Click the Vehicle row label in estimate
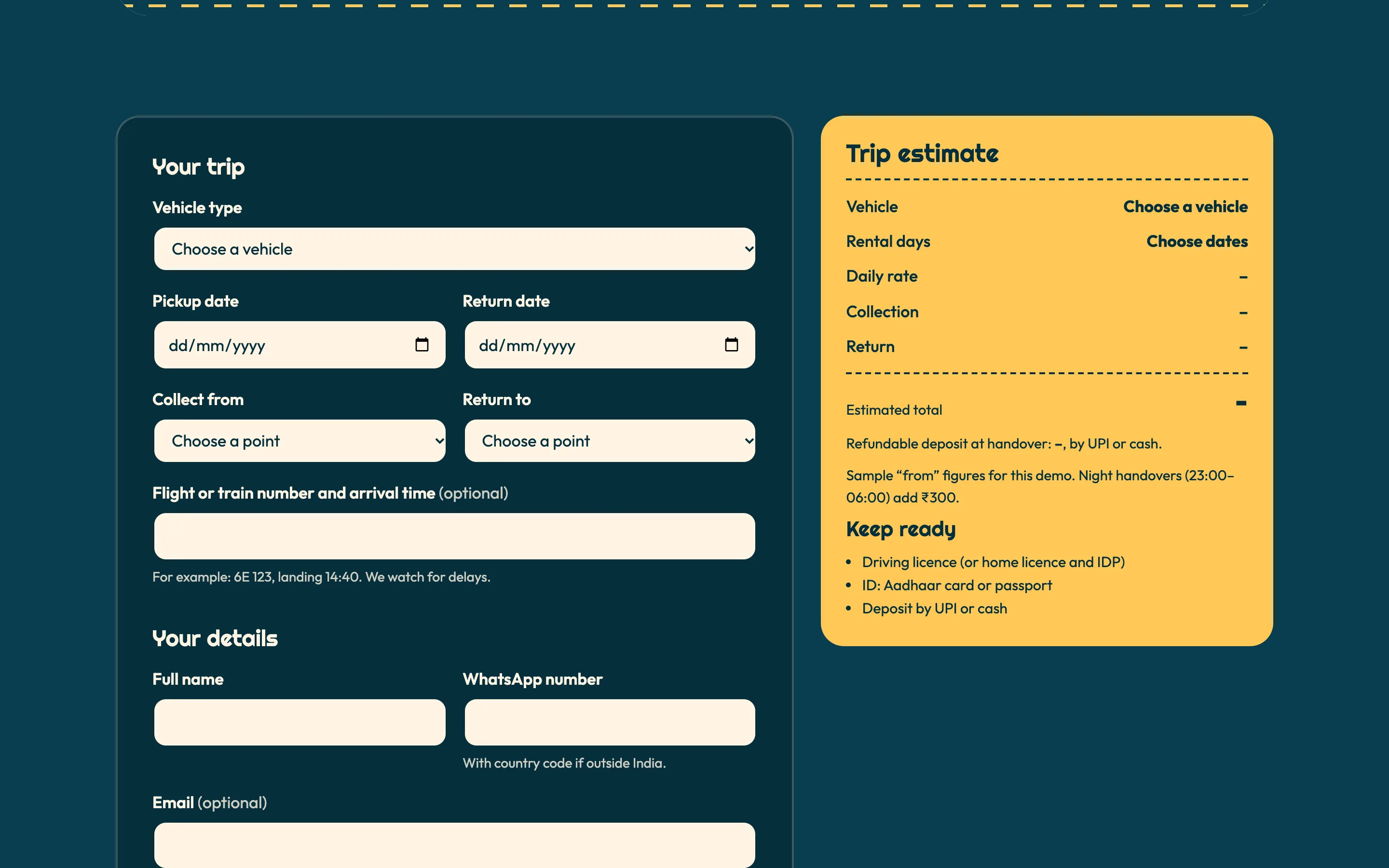Image resolution: width=1389 pixels, height=868 pixels. (x=872, y=207)
